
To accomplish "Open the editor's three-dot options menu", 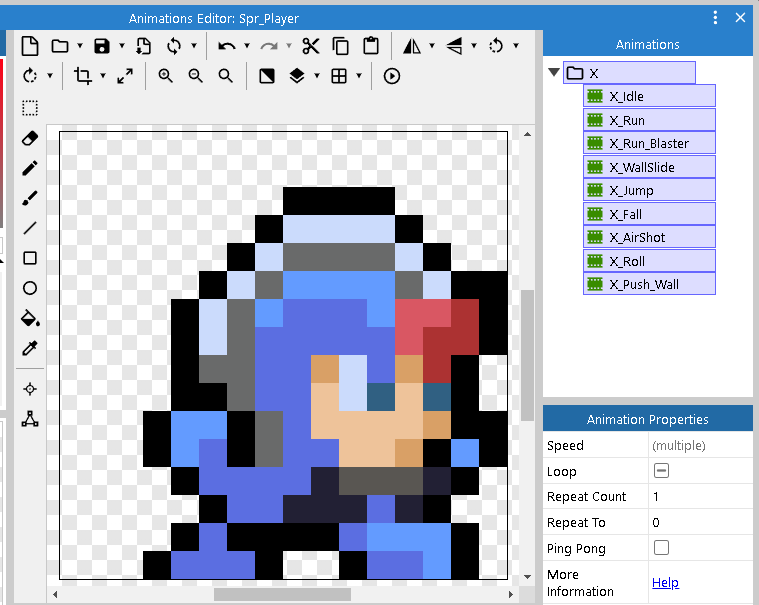I will click(x=715, y=18).
